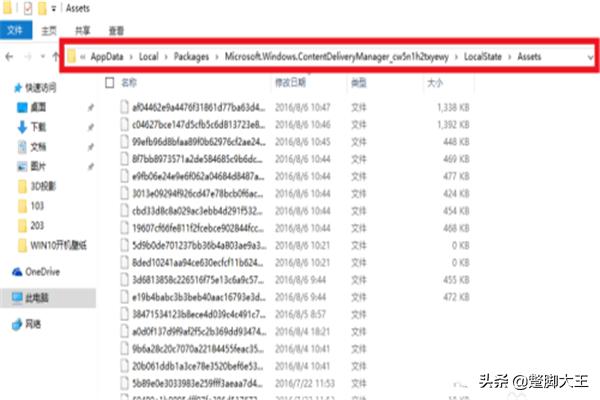Image resolution: width=600 pixels, height=400 pixels.
Task: Open 文档 in the navigation pane
Action: (x=38, y=147)
